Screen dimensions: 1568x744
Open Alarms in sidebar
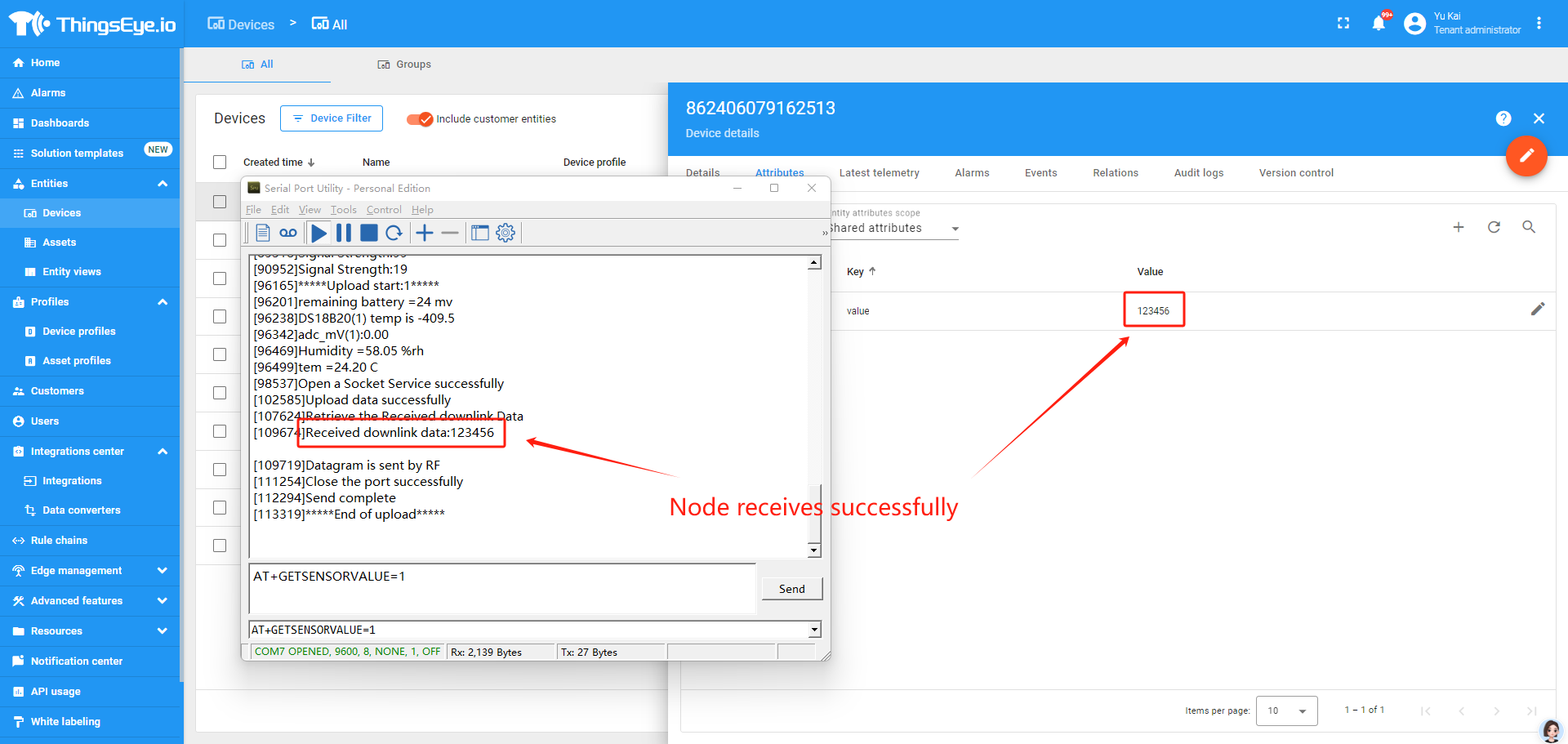pyautogui.click(x=90, y=93)
